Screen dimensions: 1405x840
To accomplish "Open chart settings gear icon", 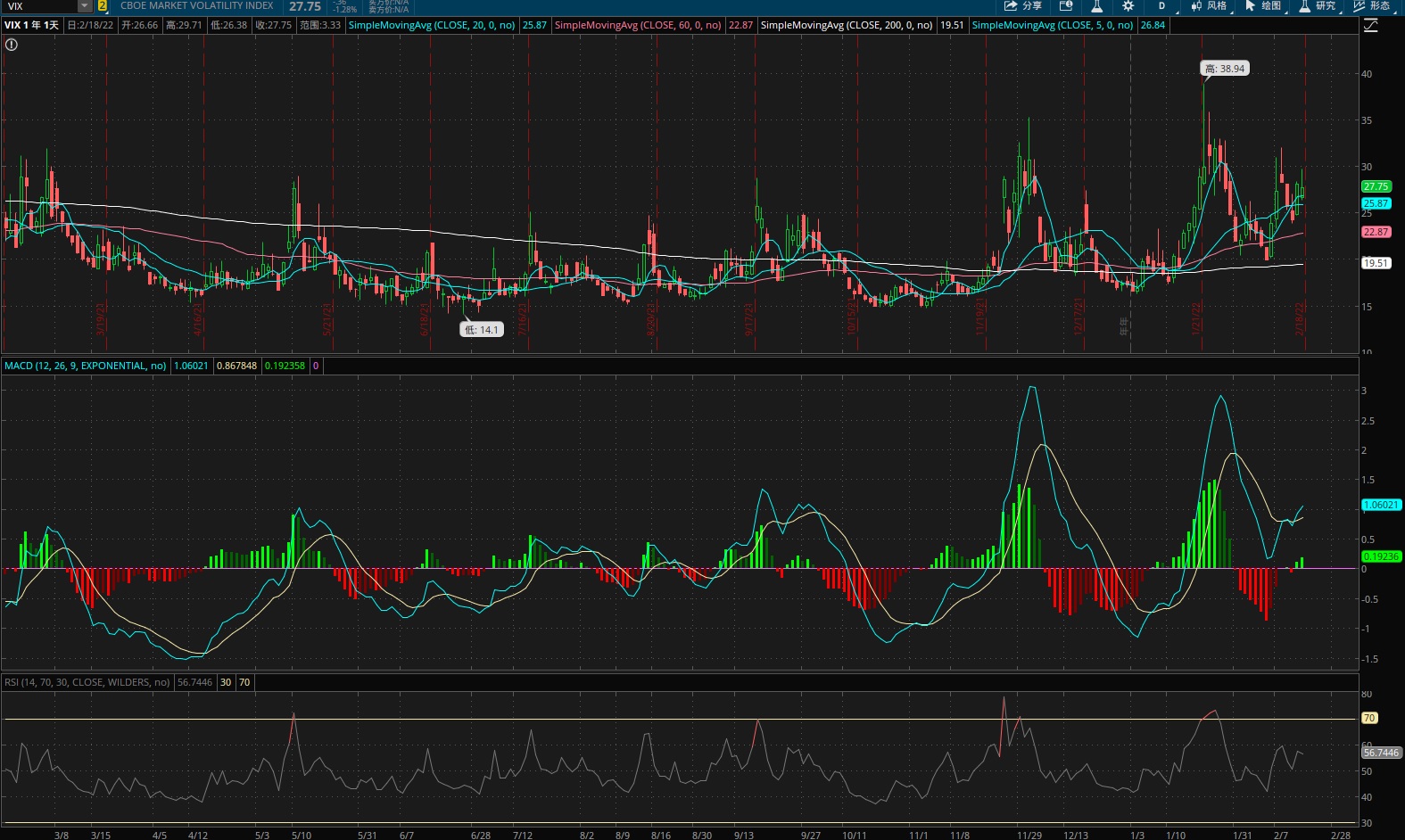I will tap(1128, 5).
